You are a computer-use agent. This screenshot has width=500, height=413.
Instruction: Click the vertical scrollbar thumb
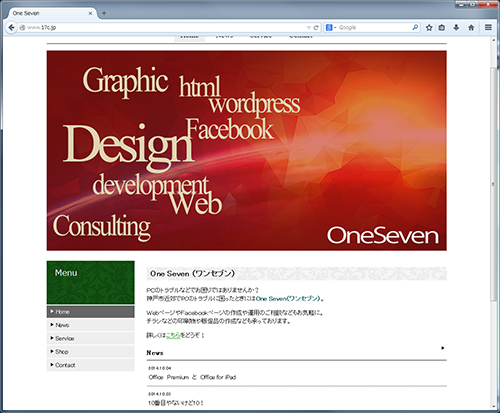click(494, 184)
